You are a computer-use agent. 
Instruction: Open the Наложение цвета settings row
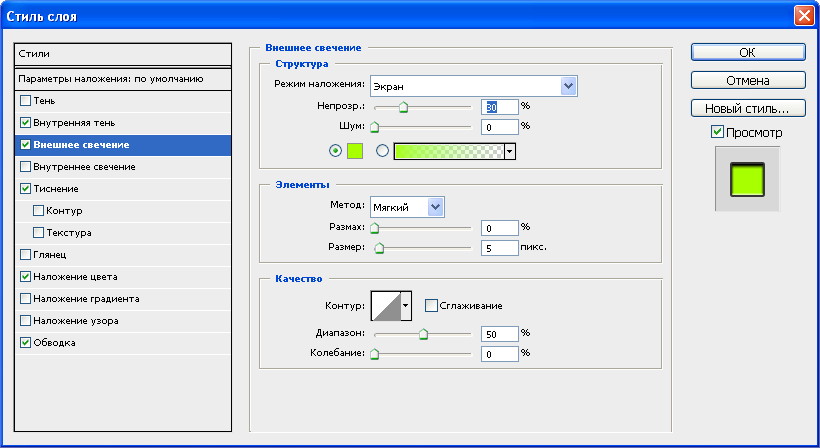click(123, 276)
